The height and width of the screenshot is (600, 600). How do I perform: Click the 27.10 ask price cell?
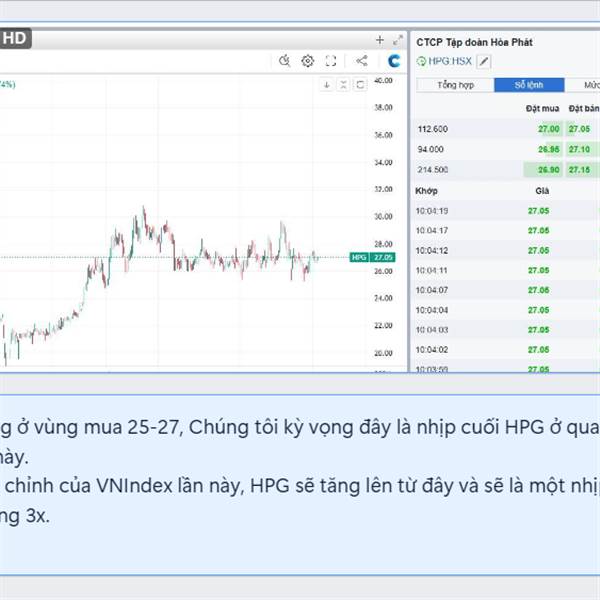coord(579,149)
